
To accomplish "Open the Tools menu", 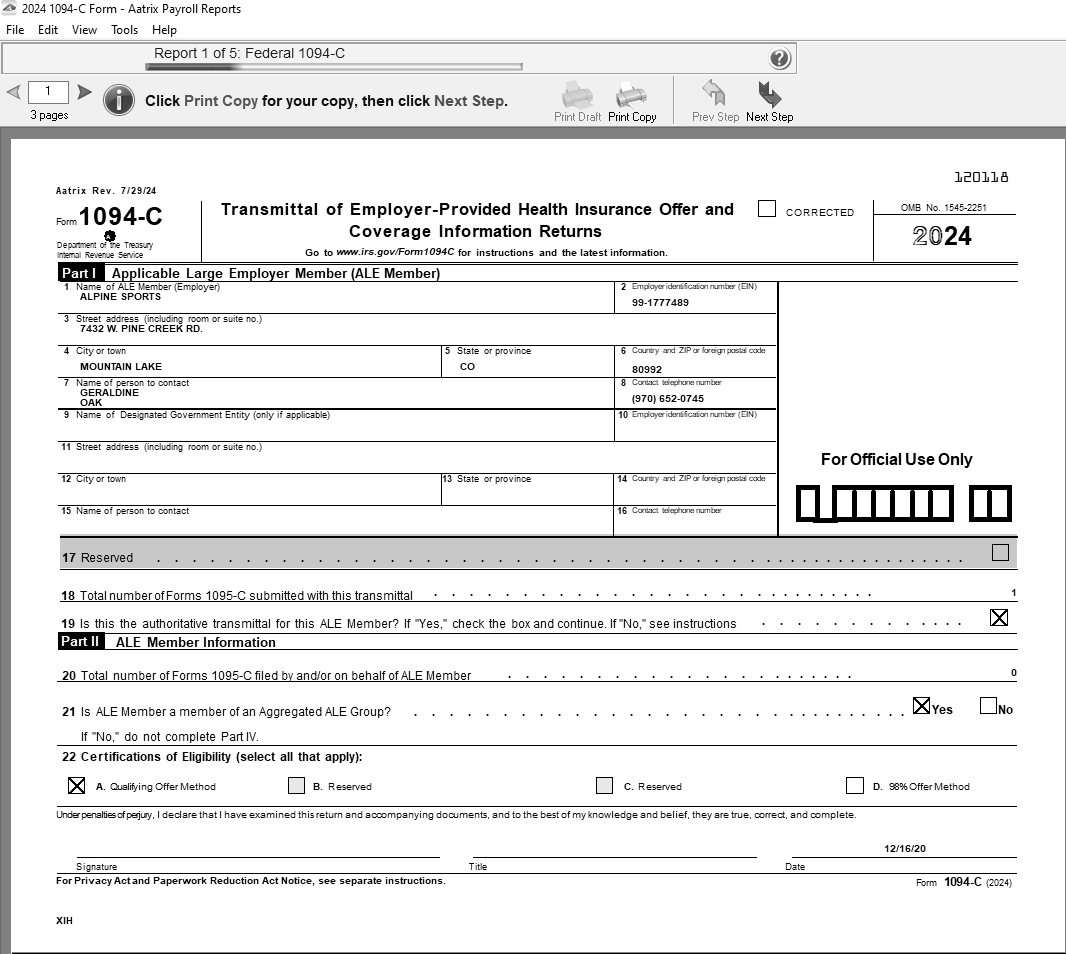I will coord(124,30).
